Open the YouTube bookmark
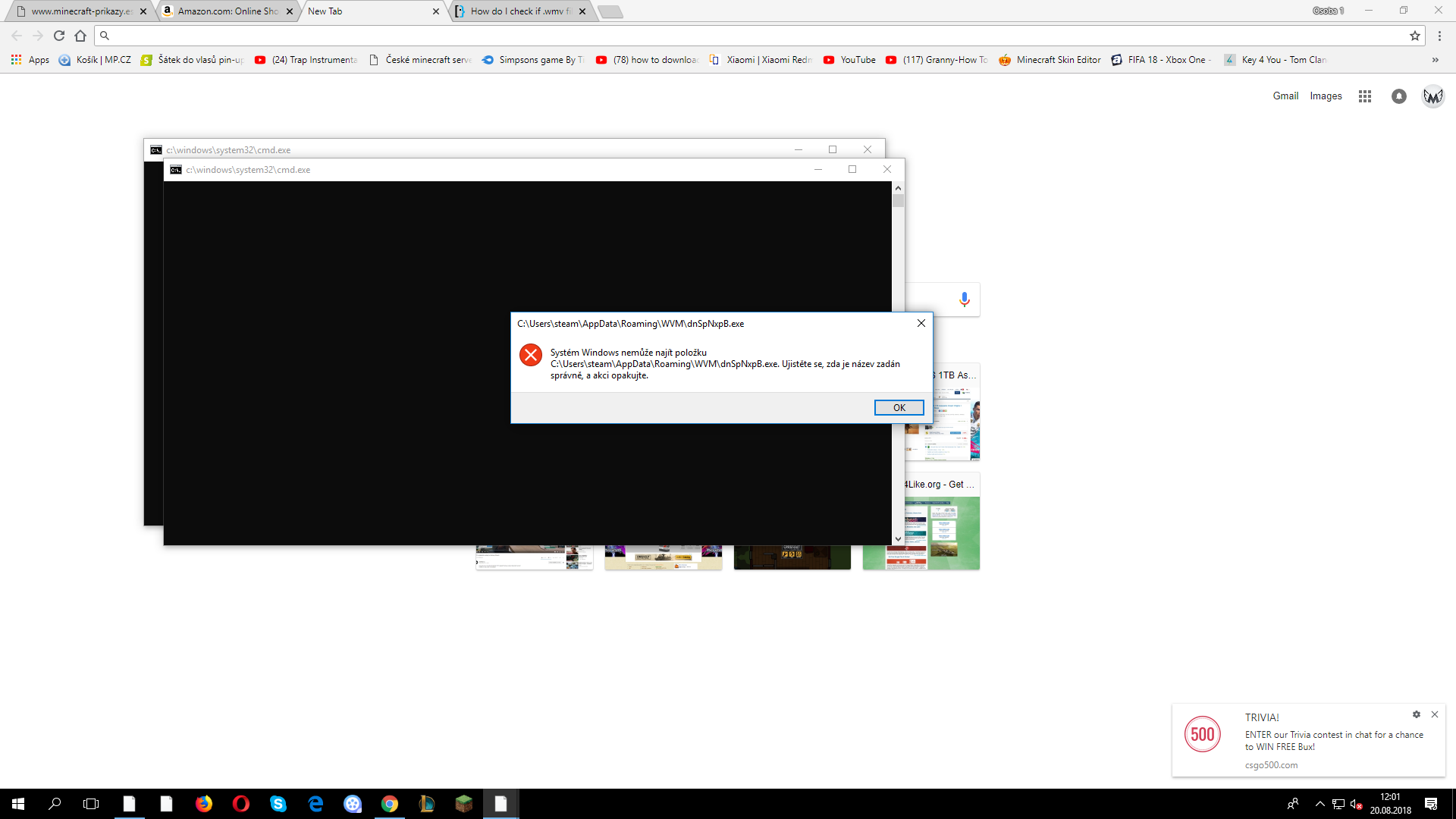 tap(849, 60)
